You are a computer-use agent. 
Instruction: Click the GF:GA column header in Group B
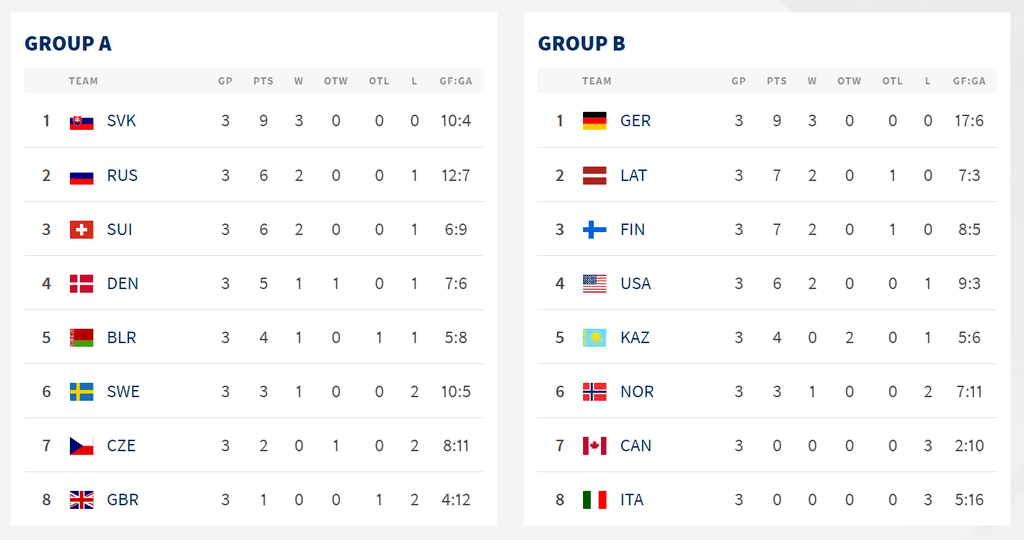[x=969, y=81]
